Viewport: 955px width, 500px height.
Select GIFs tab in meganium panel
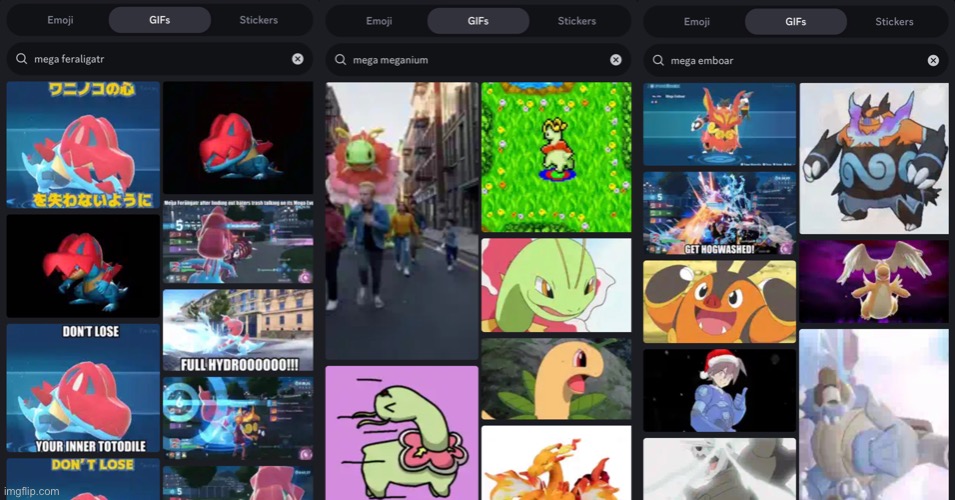478,21
